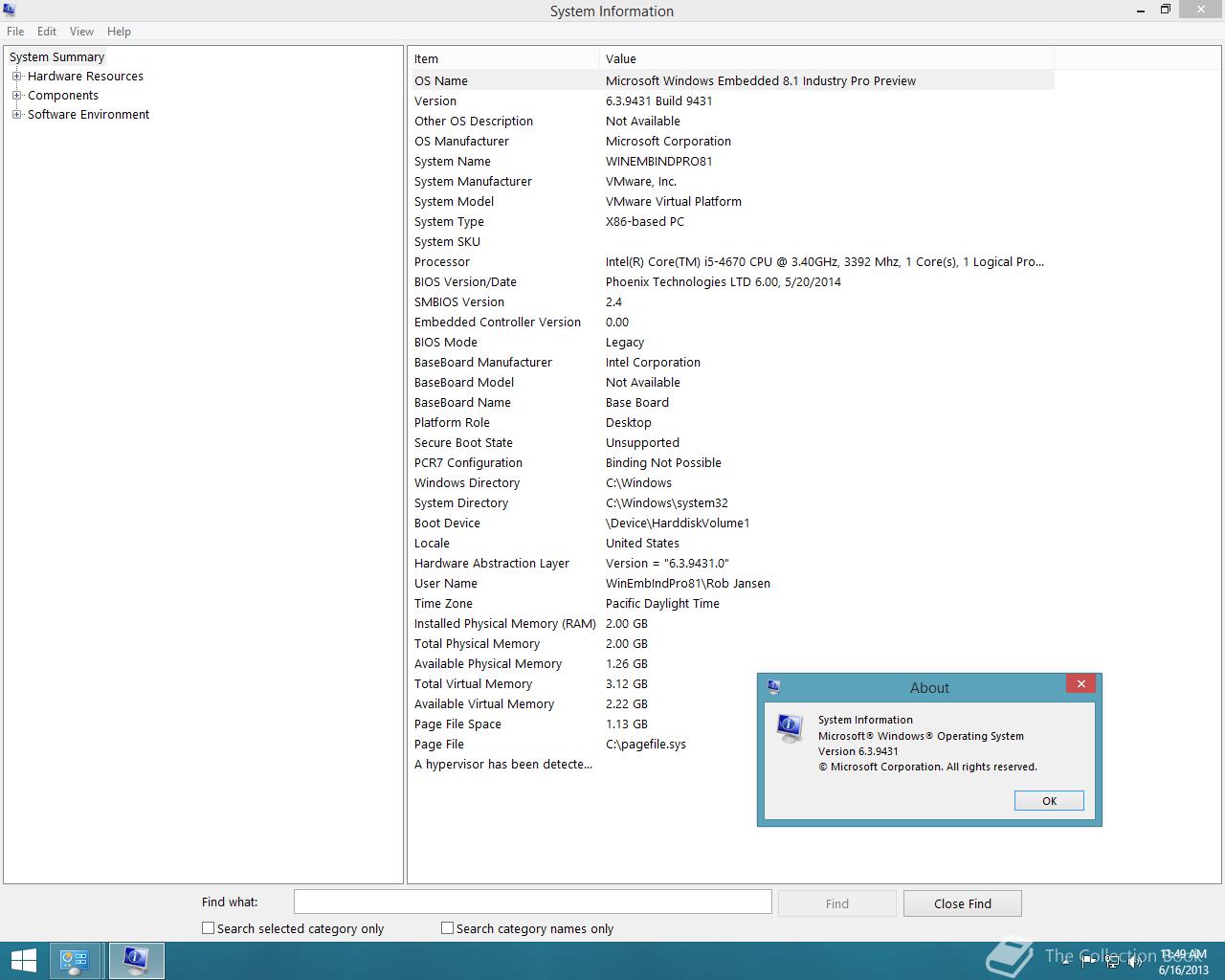This screenshot has width=1225, height=980.
Task: Select the Page File Space row
Action: tap(584, 724)
